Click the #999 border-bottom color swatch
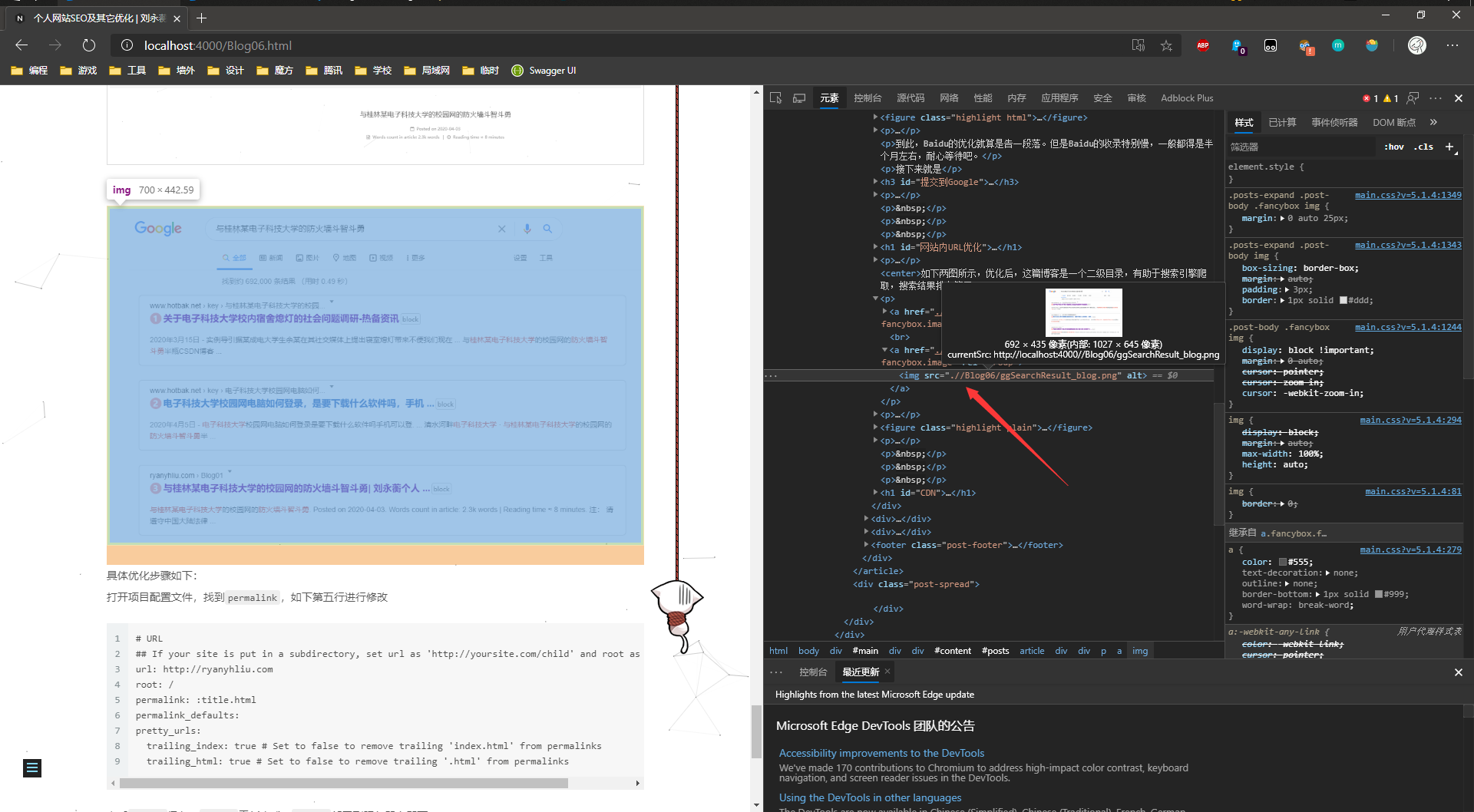This screenshot has width=1474, height=812. [1378, 594]
